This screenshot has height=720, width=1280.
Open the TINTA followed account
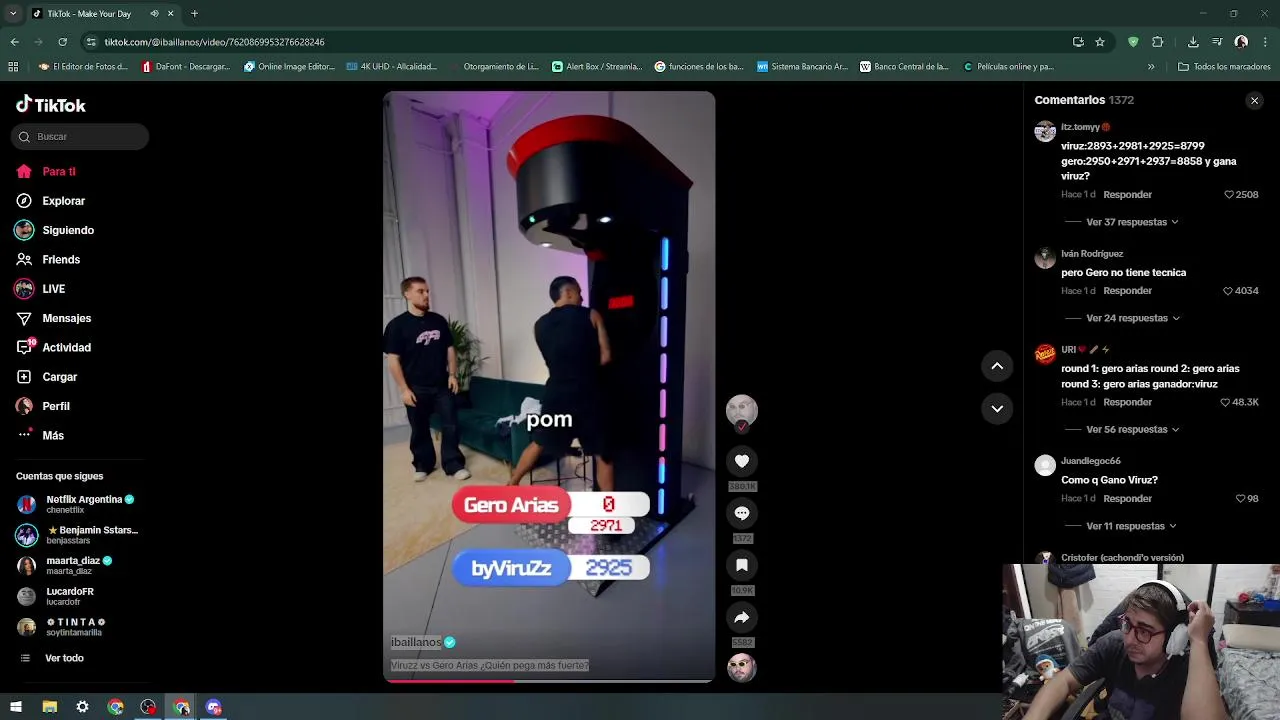pos(62,627)
